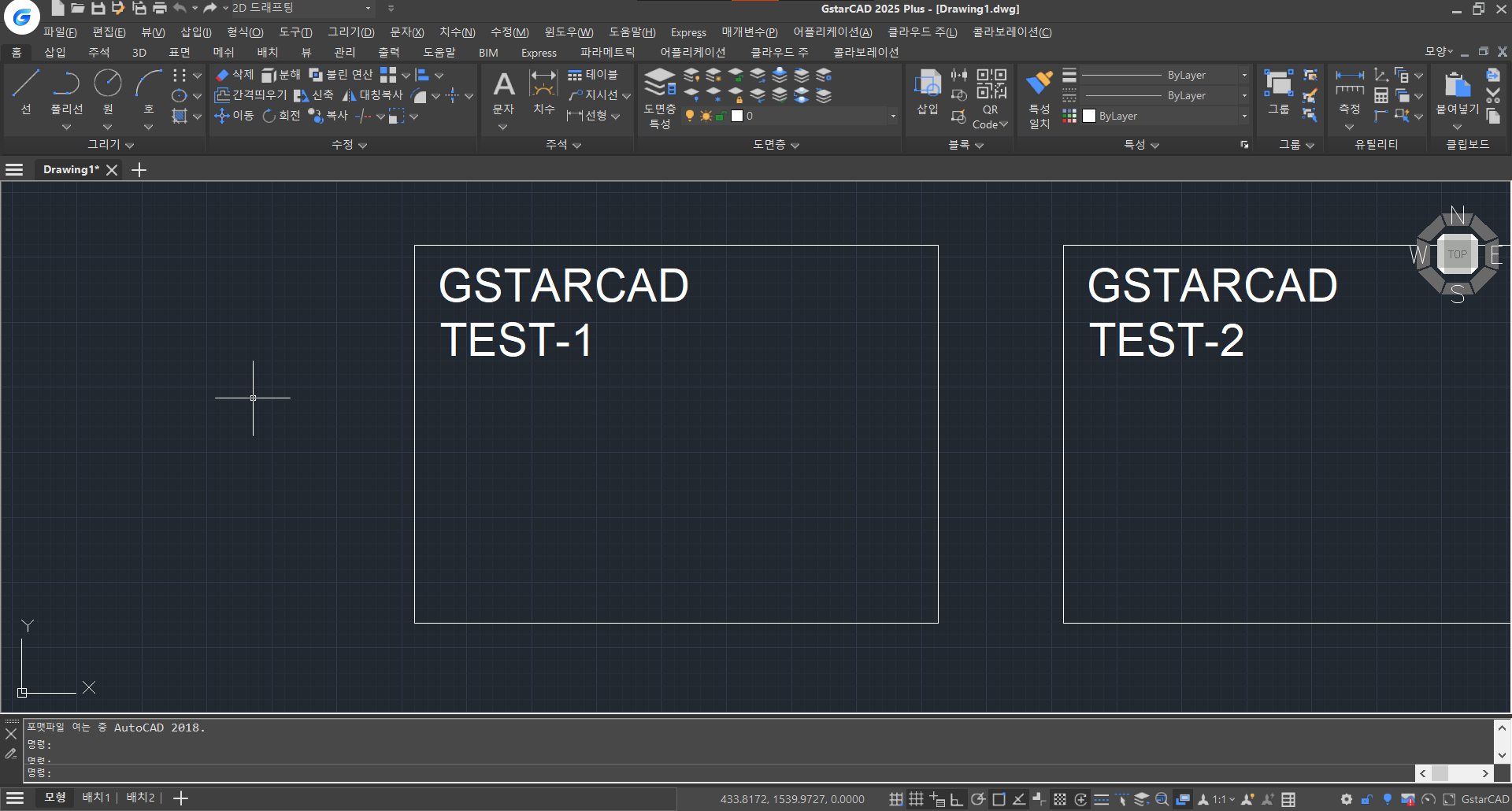Click the Mirror (대칭복사) tool

(x=372, y=95)
